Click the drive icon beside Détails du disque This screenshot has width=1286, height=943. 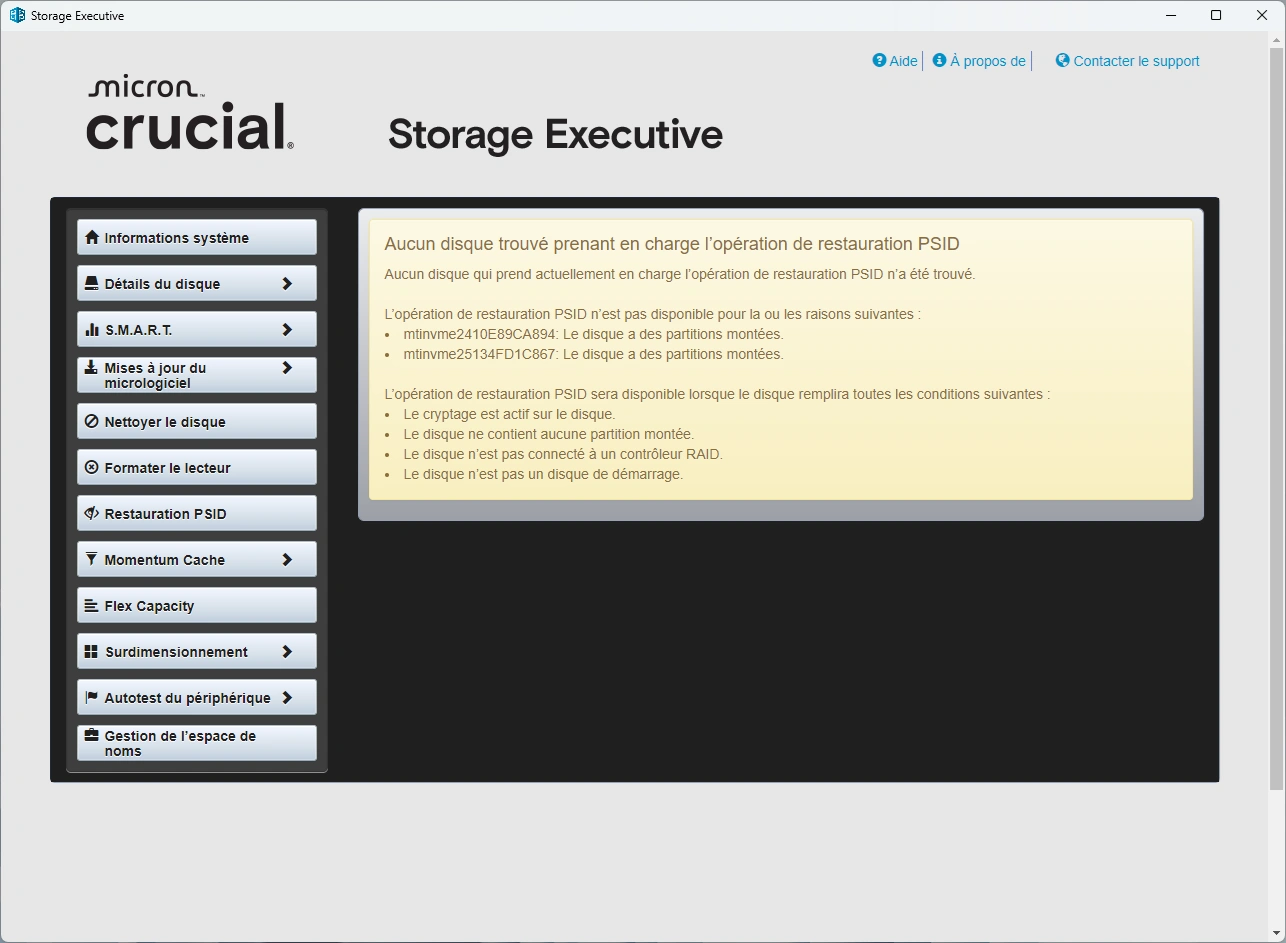click(x=92, y=283)
